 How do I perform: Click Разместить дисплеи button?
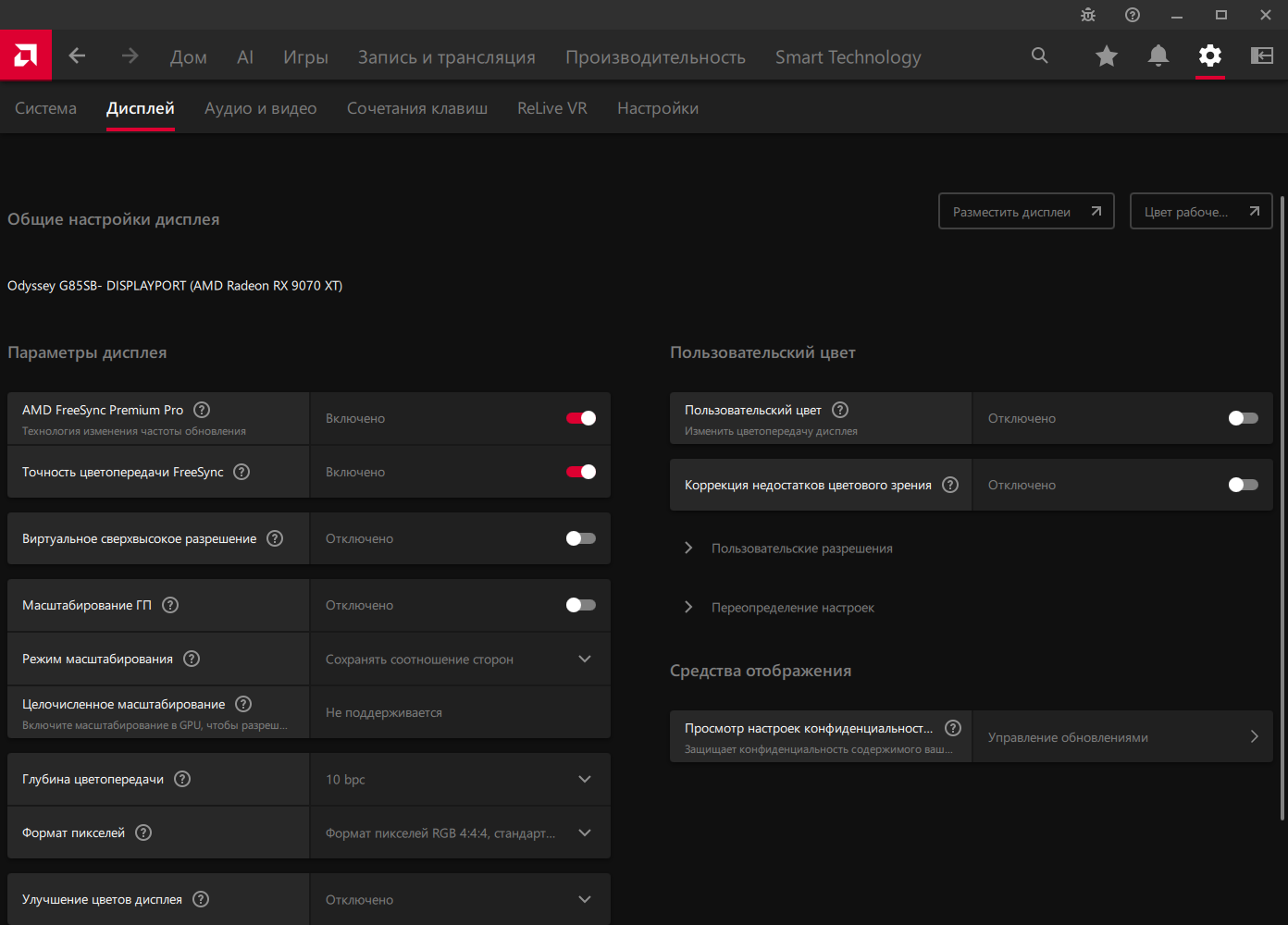[x=1026, y=212]
